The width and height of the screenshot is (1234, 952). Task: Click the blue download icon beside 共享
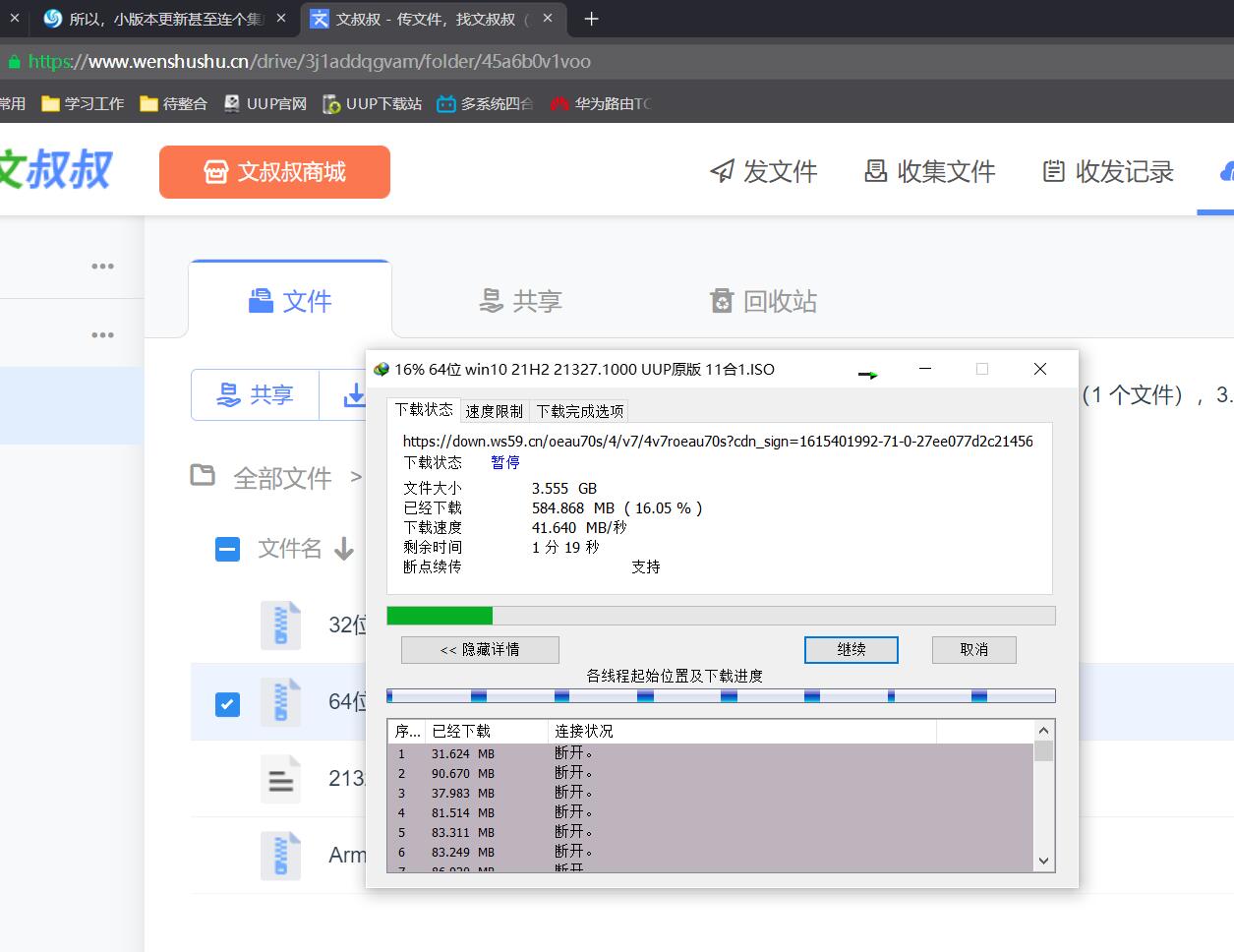click(356, 394)
